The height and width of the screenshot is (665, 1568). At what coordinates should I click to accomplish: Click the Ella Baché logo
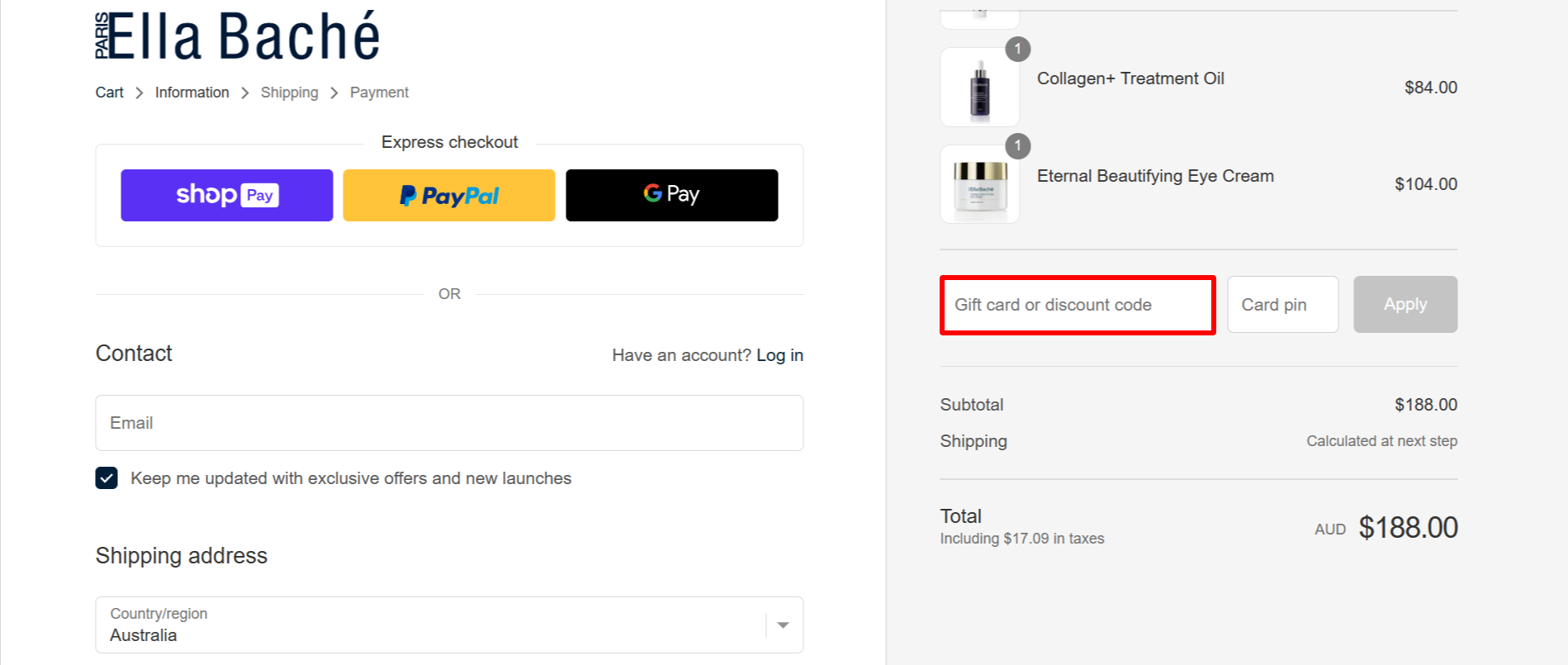pyautogui.click(x=239, y=36)
